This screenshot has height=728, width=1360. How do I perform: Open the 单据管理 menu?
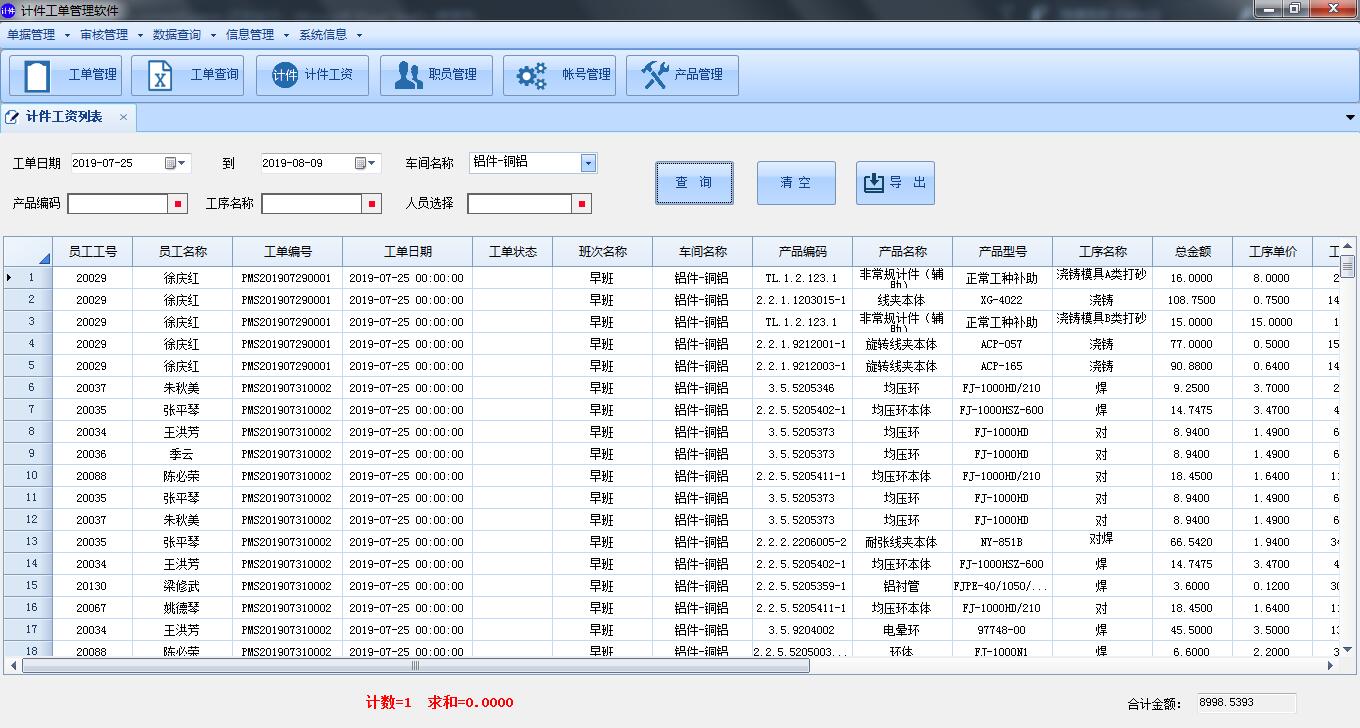[x=32, y=35]
